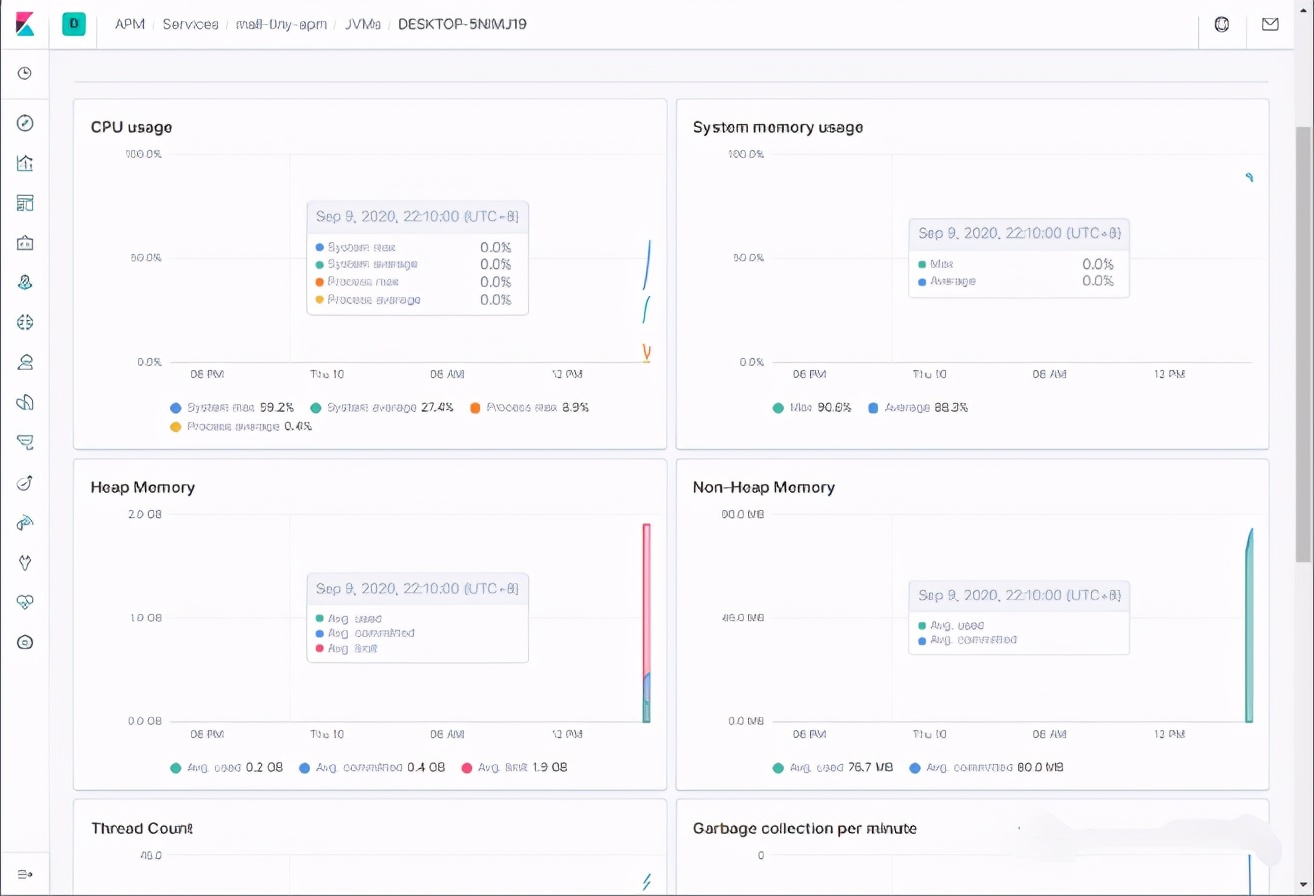
Task: Click the 50.0% gridline label in CPU chart
Action: (x=146, y=258)
